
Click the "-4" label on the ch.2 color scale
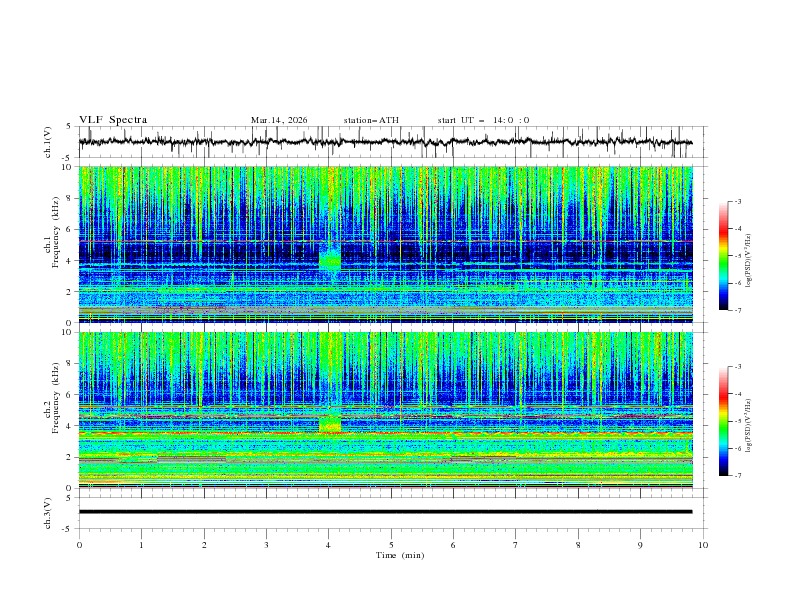(737, 394)
